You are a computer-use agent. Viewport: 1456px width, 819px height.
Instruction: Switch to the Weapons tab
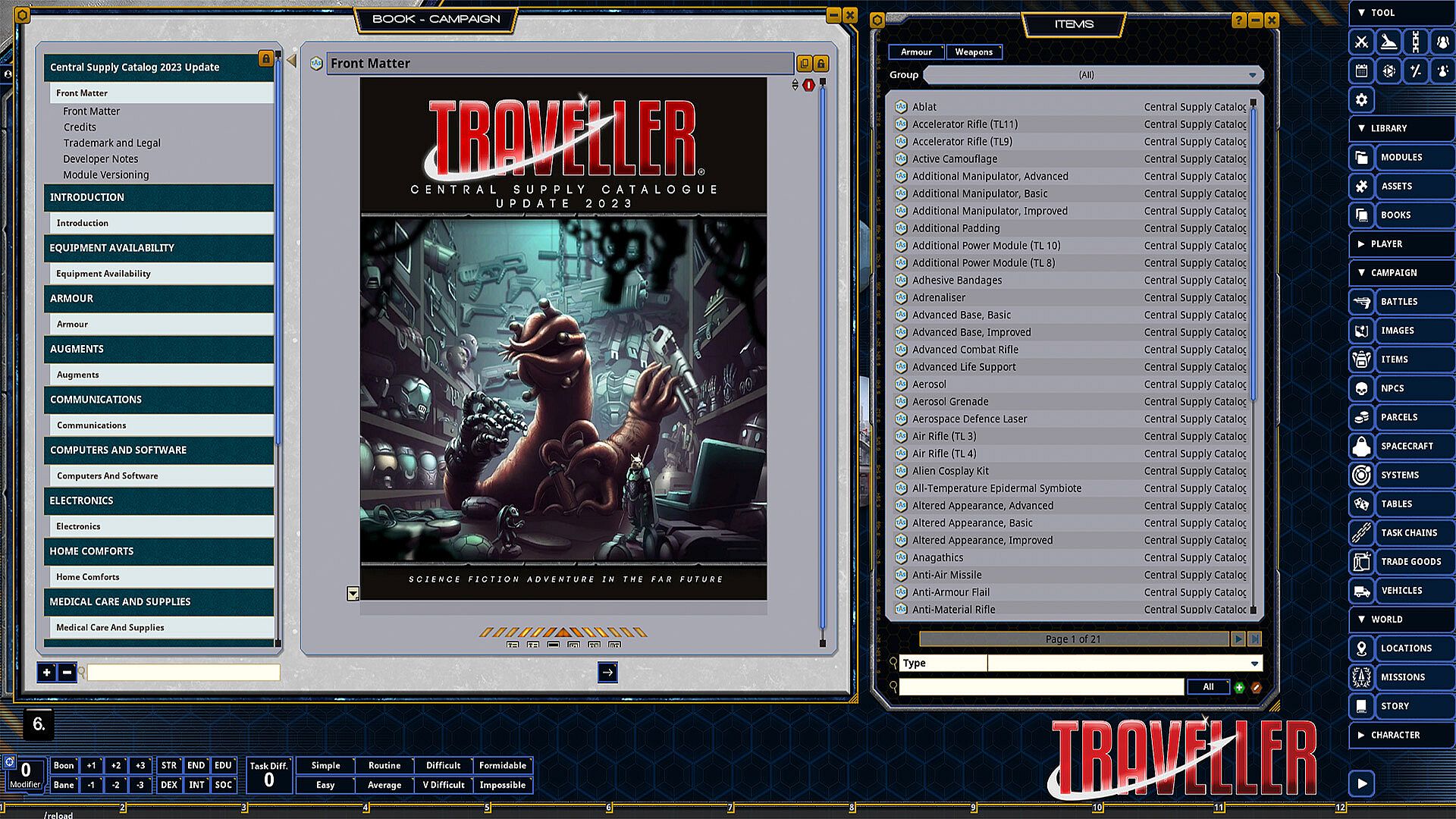click(974, 52)
